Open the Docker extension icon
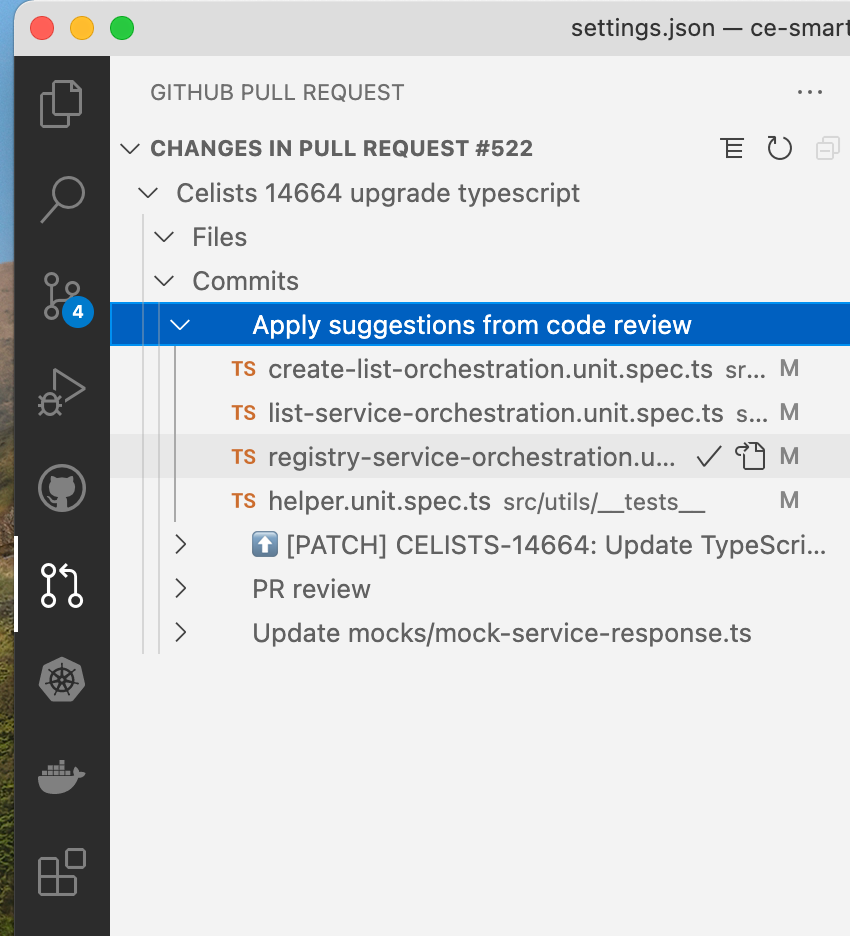This screenshot has height=936, width=850. 61,776
